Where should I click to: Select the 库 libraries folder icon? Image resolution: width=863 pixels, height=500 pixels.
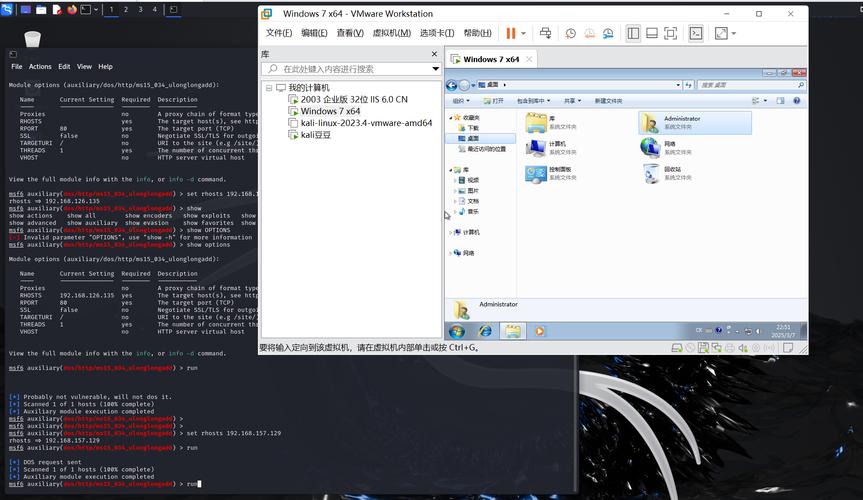(536, 123)
